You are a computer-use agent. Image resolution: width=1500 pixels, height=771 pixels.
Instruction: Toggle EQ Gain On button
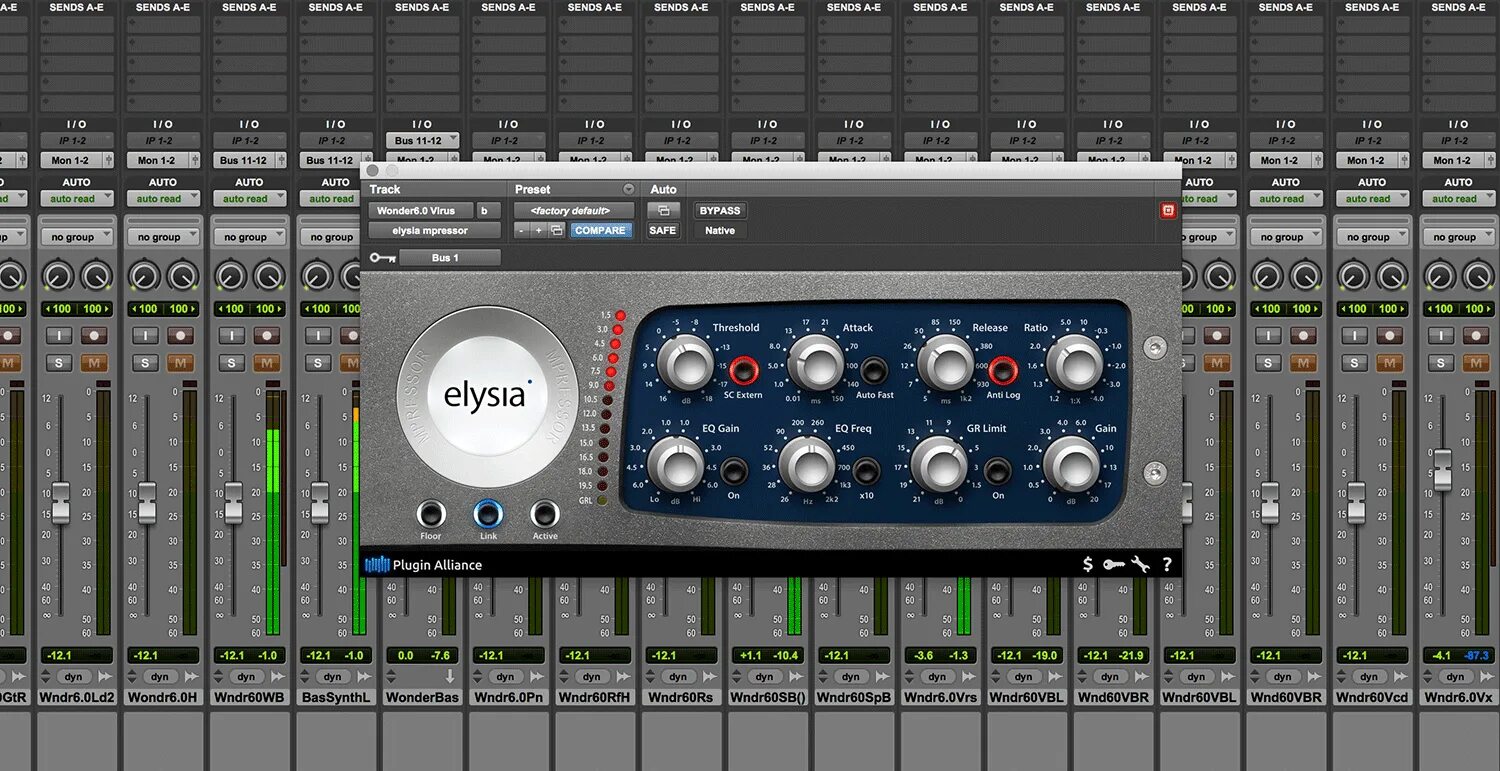pyautogui.click(x=734, y=471)
